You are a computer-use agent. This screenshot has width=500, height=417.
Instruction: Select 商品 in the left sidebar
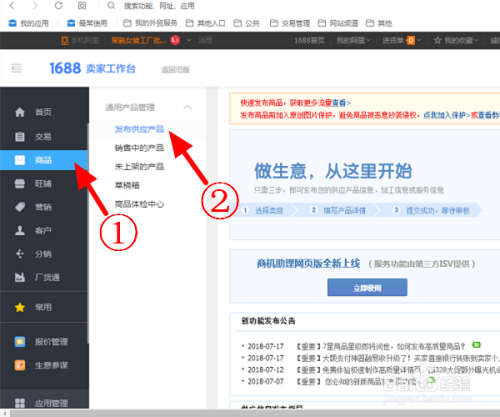[x=44, y=160]
